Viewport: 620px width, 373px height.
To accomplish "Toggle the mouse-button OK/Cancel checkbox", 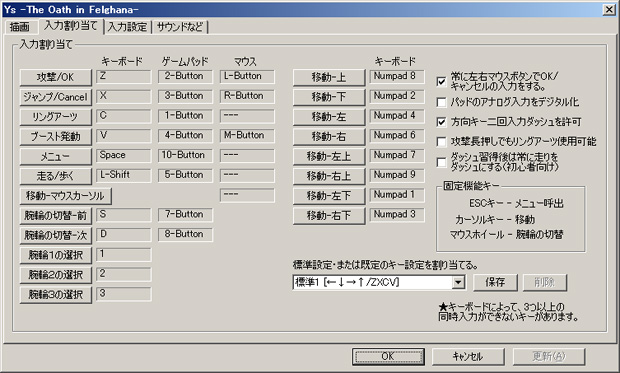I will pyautogui.click(x=441, y=81).
